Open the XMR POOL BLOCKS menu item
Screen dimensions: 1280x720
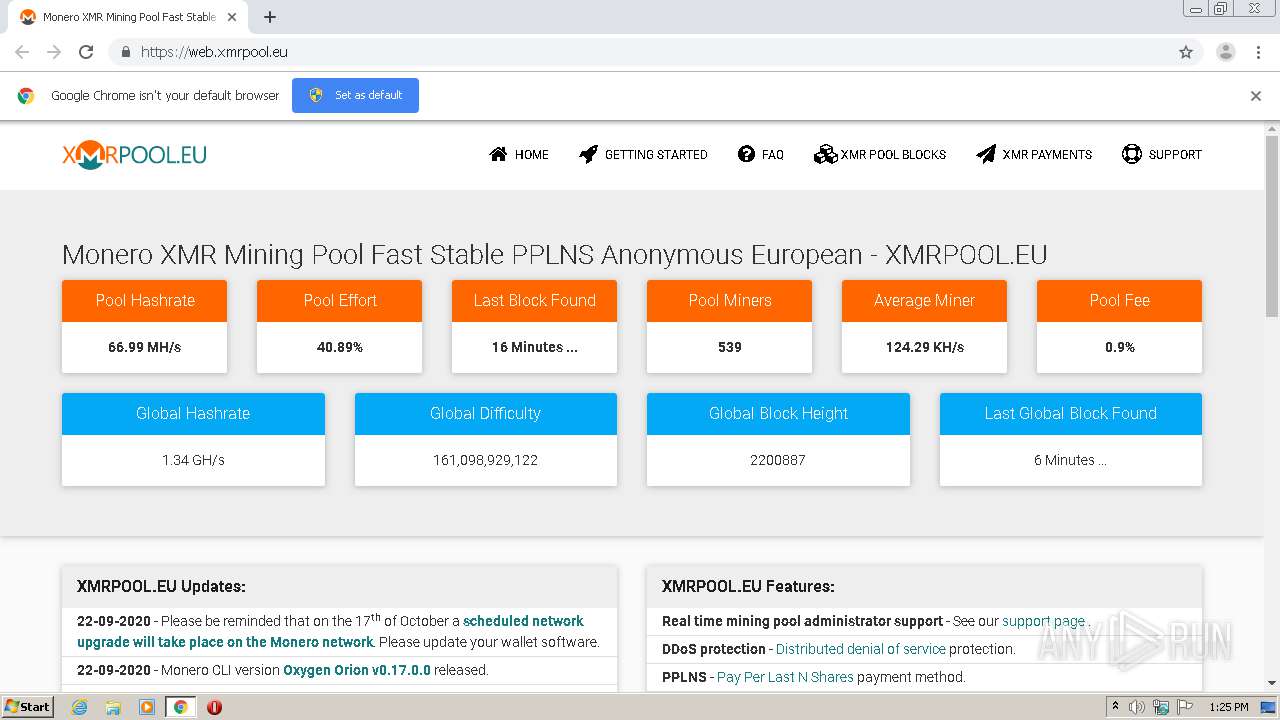(x=880, y=154)
